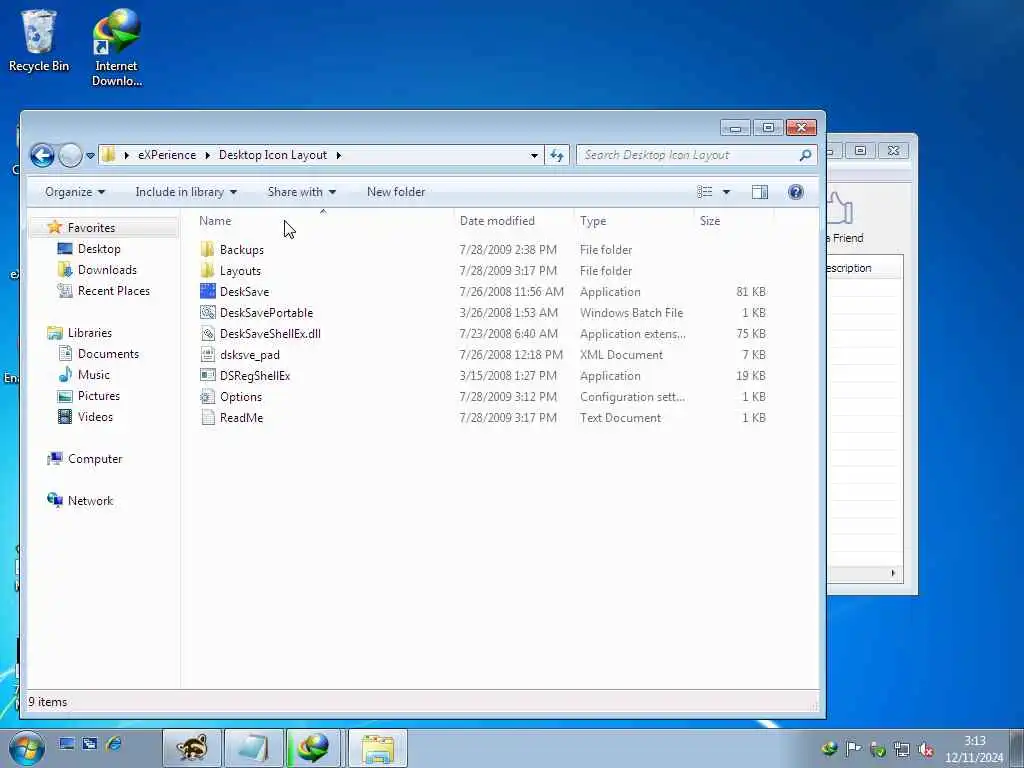The image size is (1024, 768).
Task: Select Computer in navigation pane
Action: [x=95, y=458]
